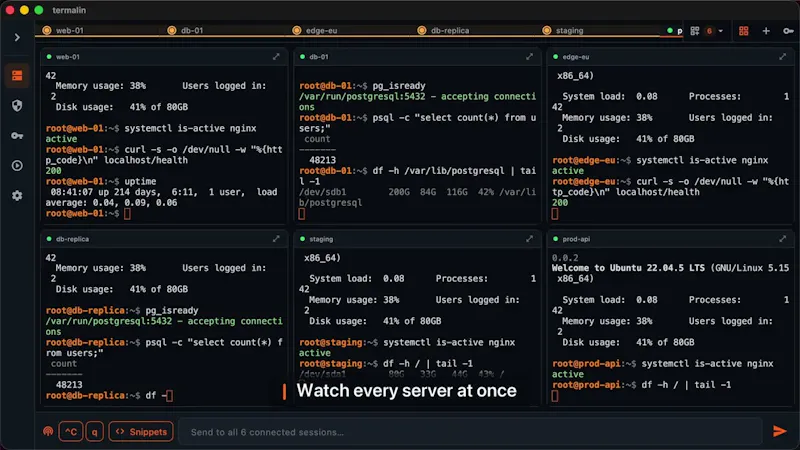Switch to the web-01 tab
This screenshot has height=450, width=800.
click(98, 31)
